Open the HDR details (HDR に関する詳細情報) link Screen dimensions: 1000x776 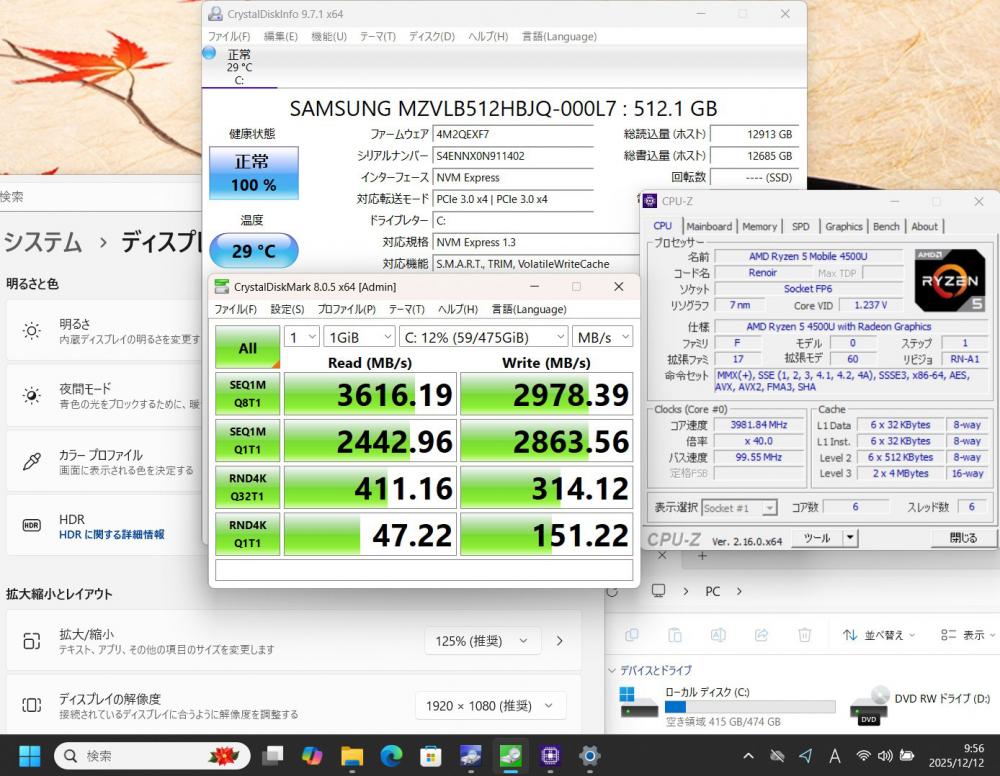tap(112, 534)
